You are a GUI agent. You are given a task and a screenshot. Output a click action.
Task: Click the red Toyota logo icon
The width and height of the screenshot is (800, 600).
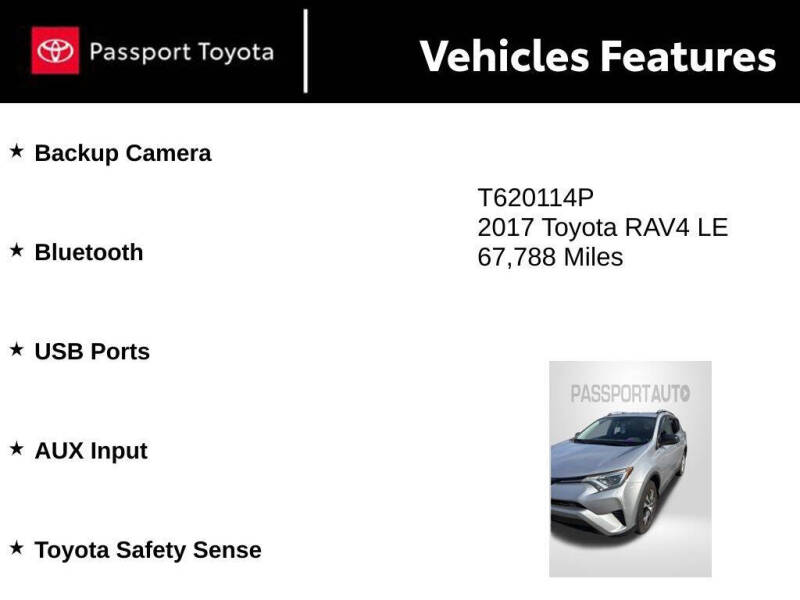point(55,51)
